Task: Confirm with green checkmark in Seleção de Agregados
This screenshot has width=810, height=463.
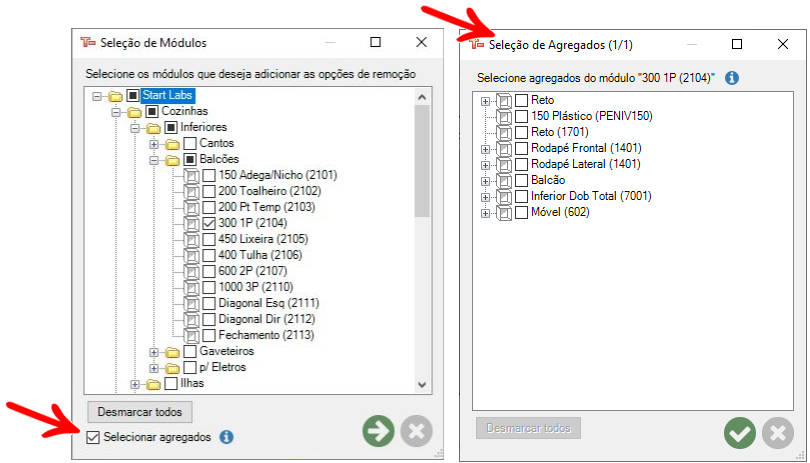Action: [740, 433]
